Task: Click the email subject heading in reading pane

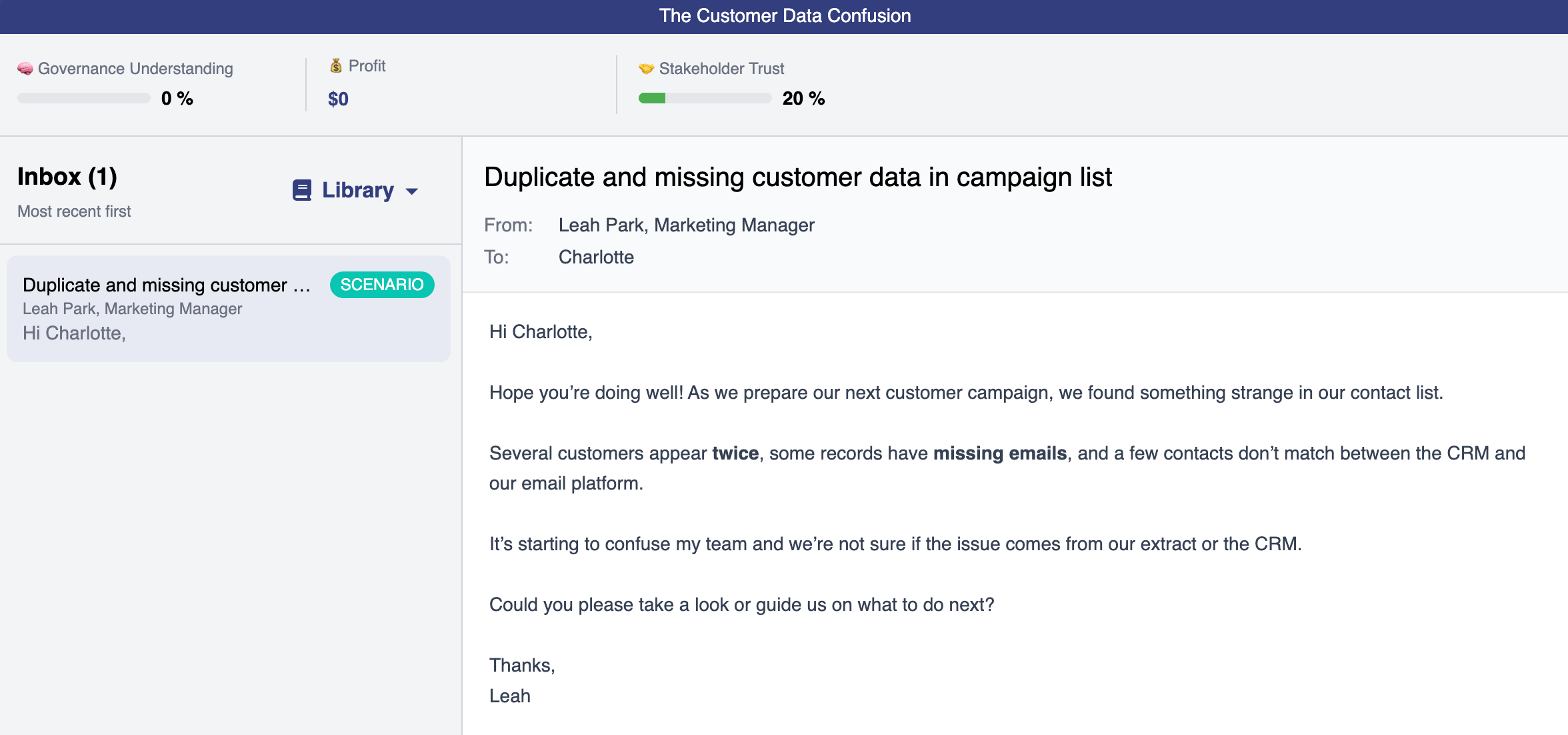Action: (x=798, y=177)
